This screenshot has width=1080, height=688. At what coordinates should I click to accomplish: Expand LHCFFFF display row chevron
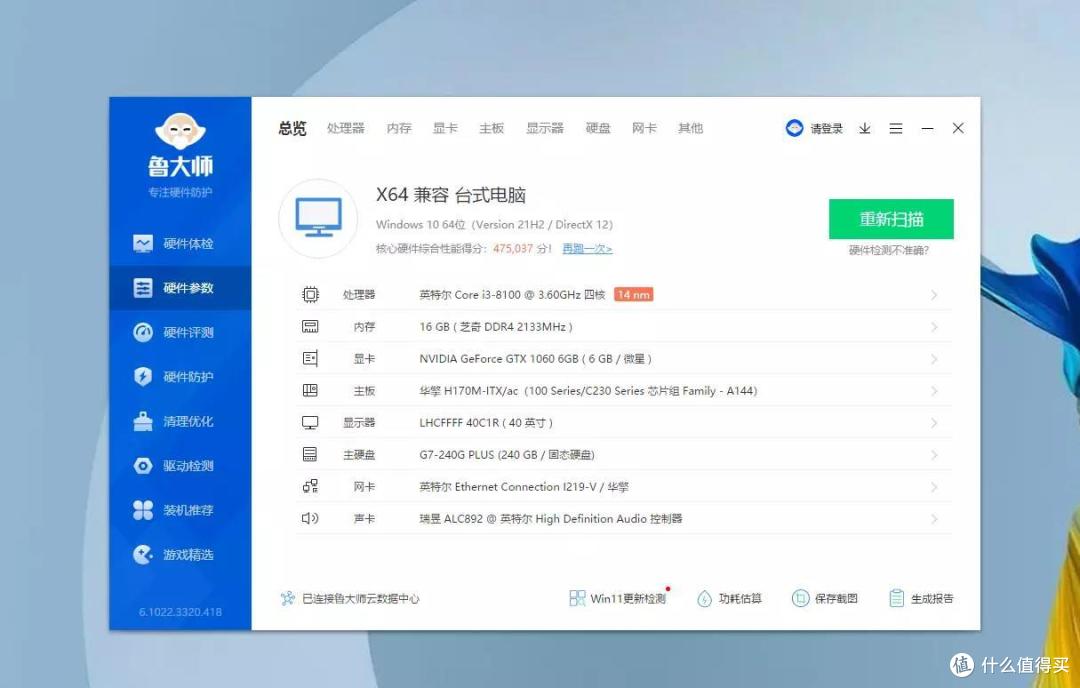(x=934, y=423)
